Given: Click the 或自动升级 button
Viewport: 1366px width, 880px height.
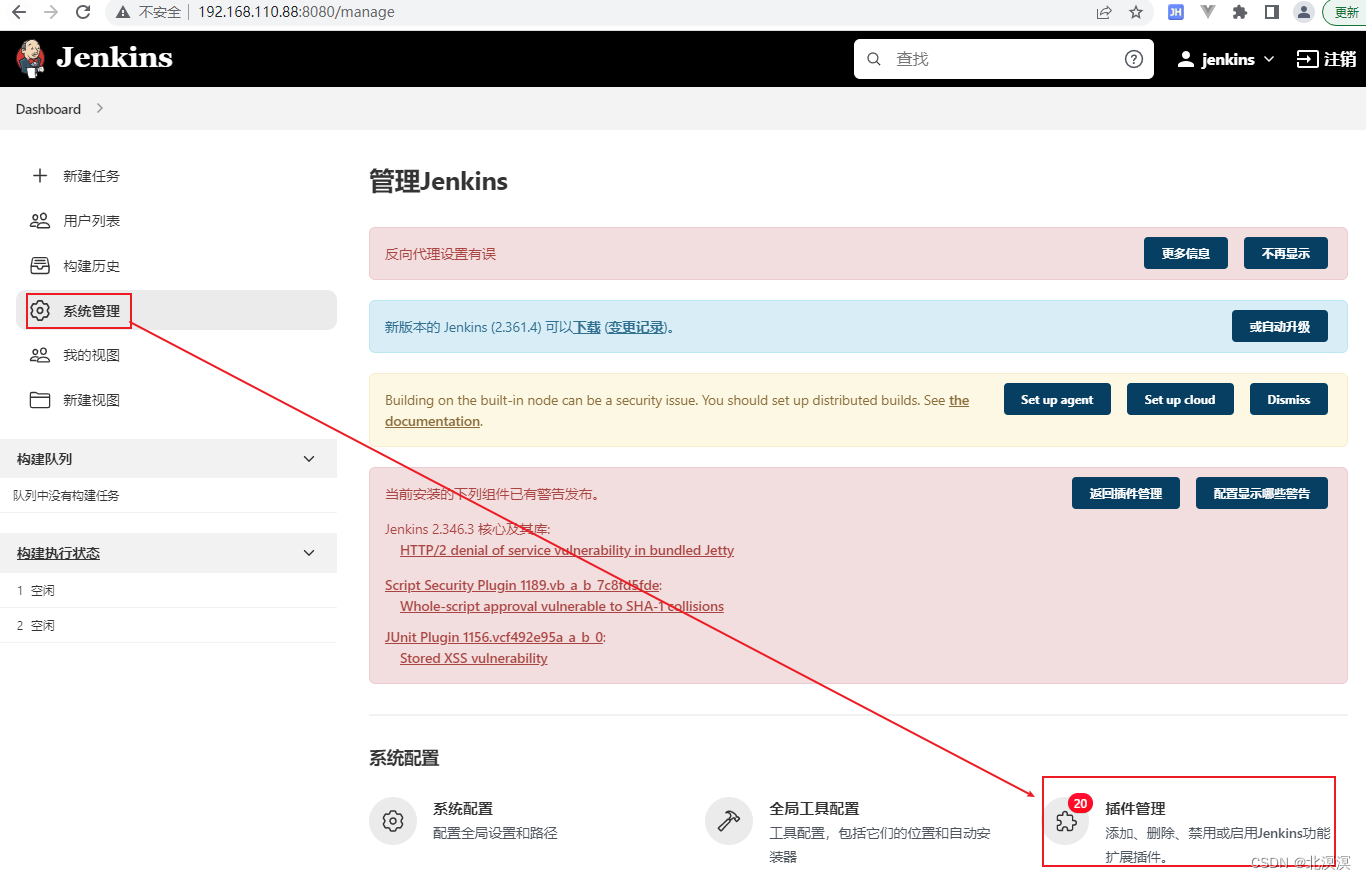Looking at the screenshot, I should coord(1279,326).
